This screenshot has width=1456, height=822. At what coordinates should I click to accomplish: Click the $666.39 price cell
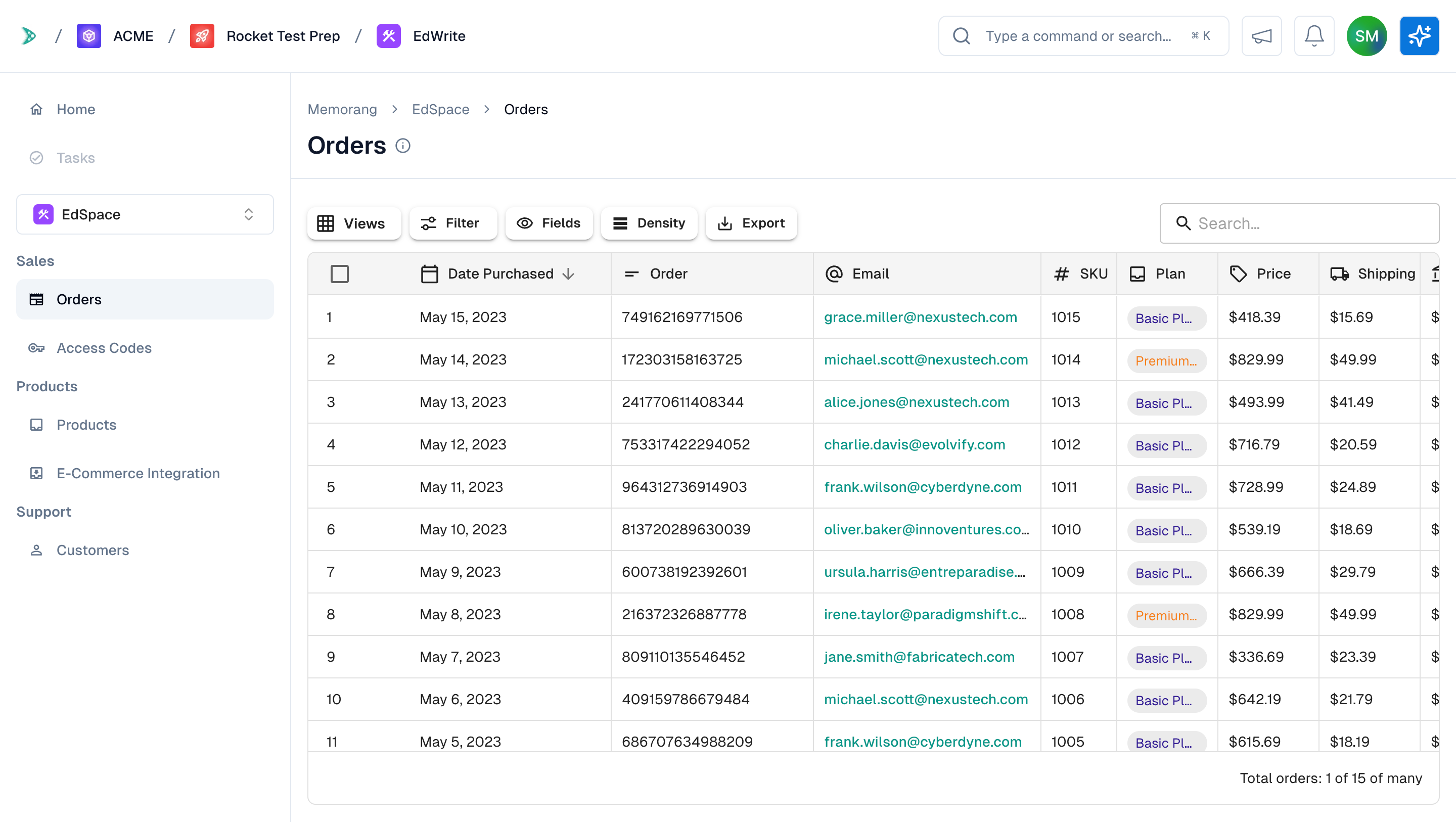(1256, 572)
